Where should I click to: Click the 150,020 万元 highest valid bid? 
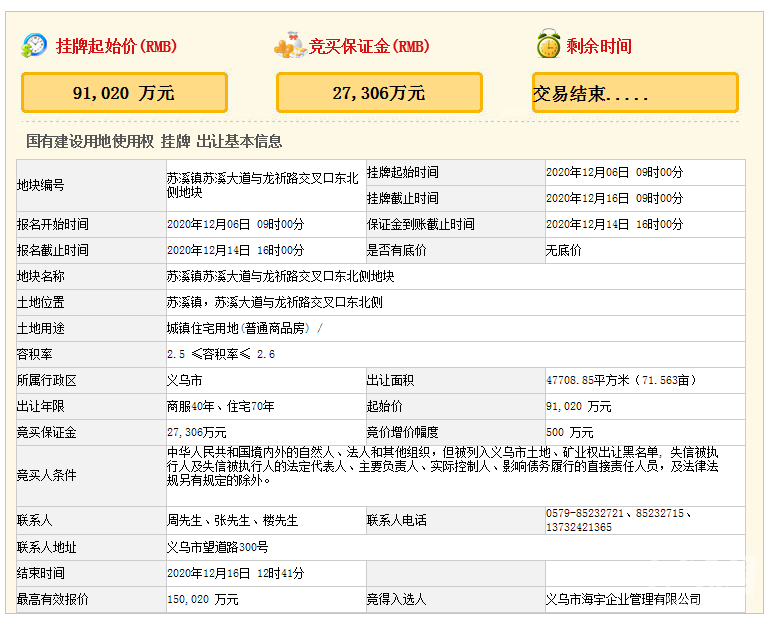pyautogui.click(x=203, y=599)
